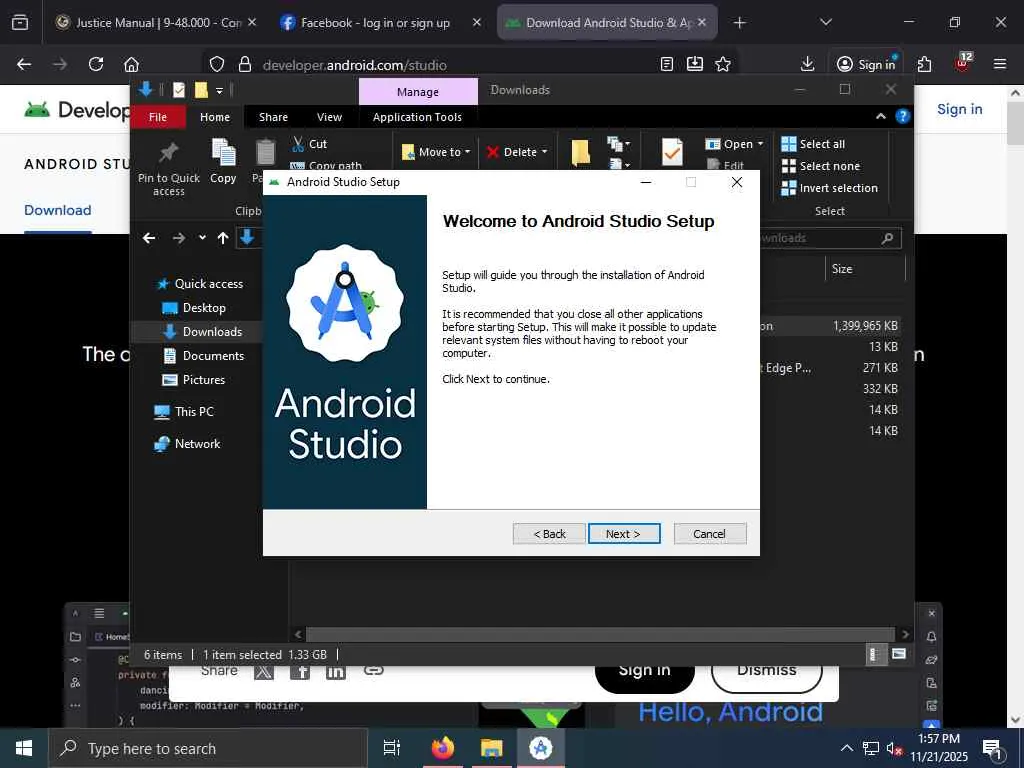Screen dimensions: 1024x768
Task: Click the Properties checkmark icon
Action: click(x=672, y=152)
